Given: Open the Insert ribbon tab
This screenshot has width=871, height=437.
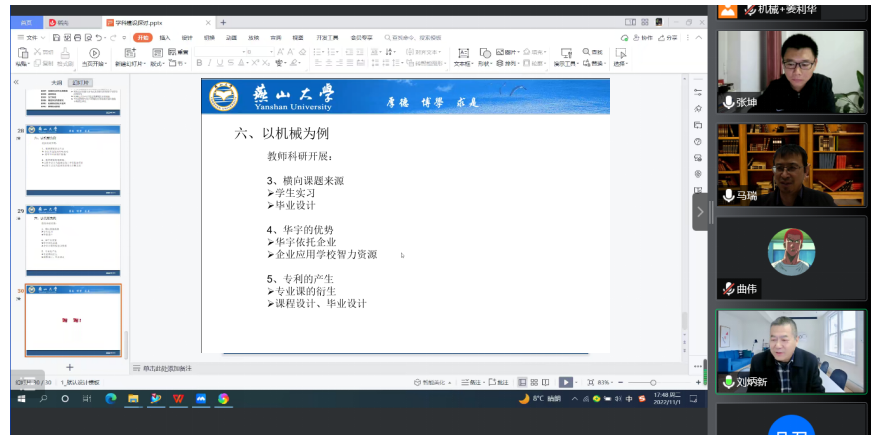Looking at the screenshot, I should [x=165, y=38].
